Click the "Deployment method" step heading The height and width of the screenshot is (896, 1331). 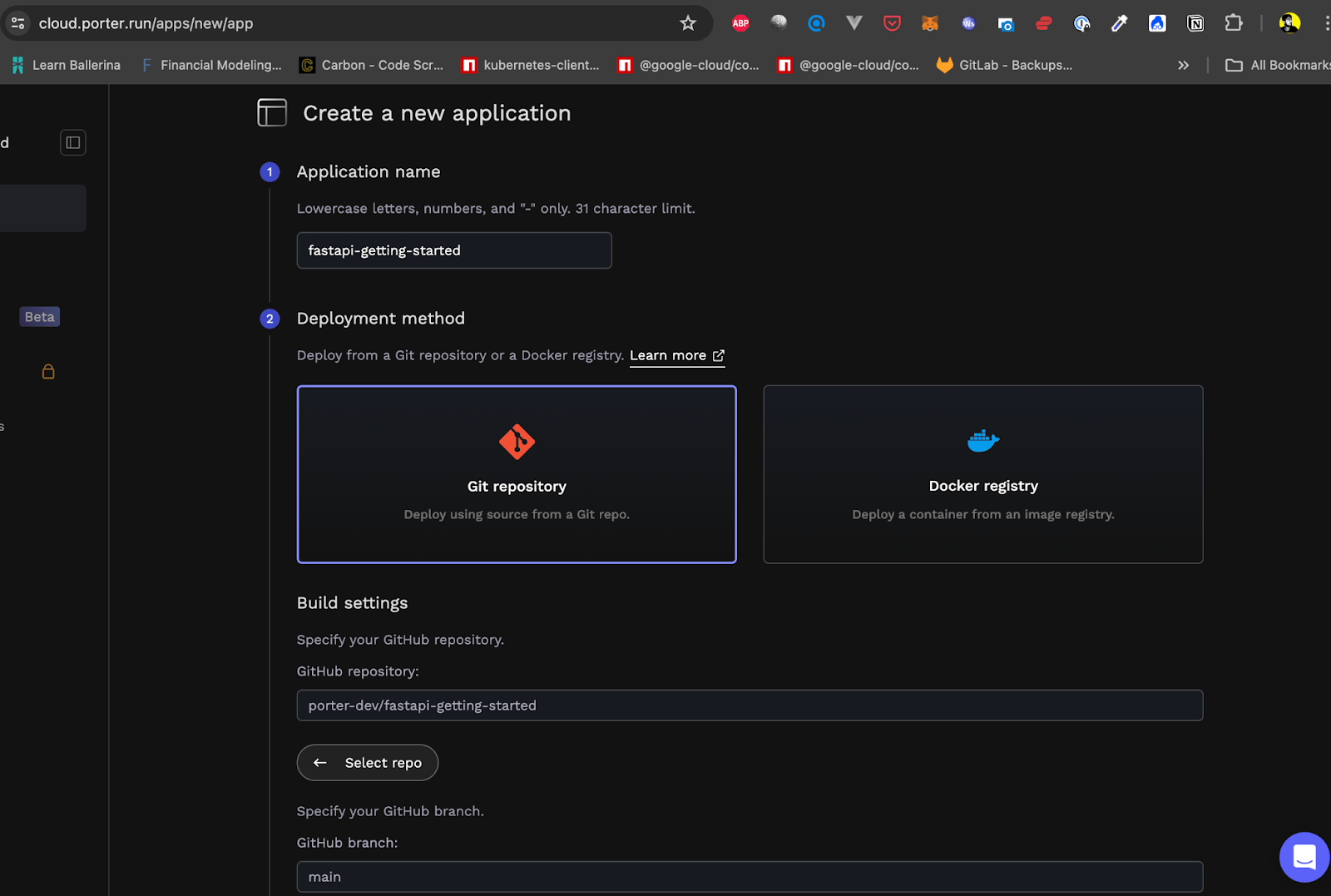click(x=381, y=319)
